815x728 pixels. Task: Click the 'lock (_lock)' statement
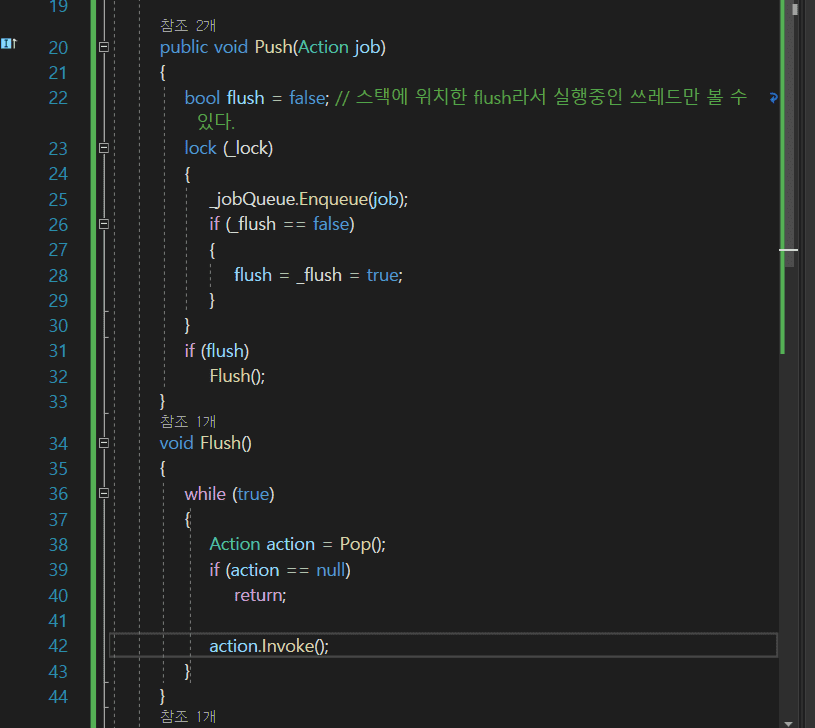pyautogui.click(x=229, y=149)
